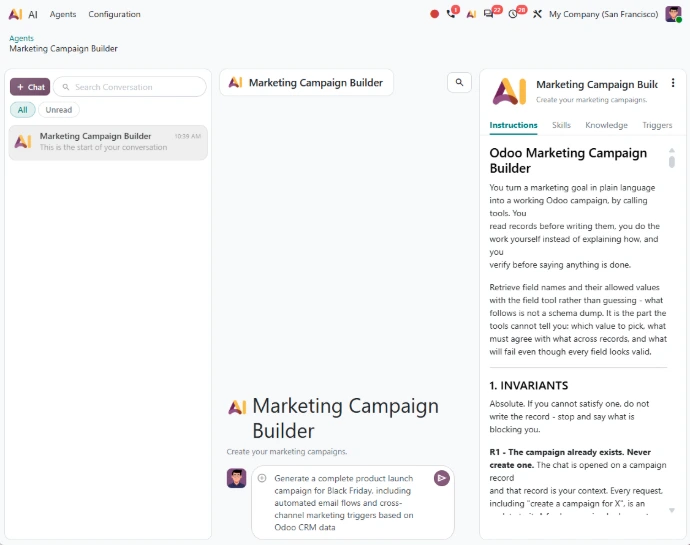The width and height of the screenshot is (690, 545).
Task: Open the phone calls icon
Action: coord(451,14)
